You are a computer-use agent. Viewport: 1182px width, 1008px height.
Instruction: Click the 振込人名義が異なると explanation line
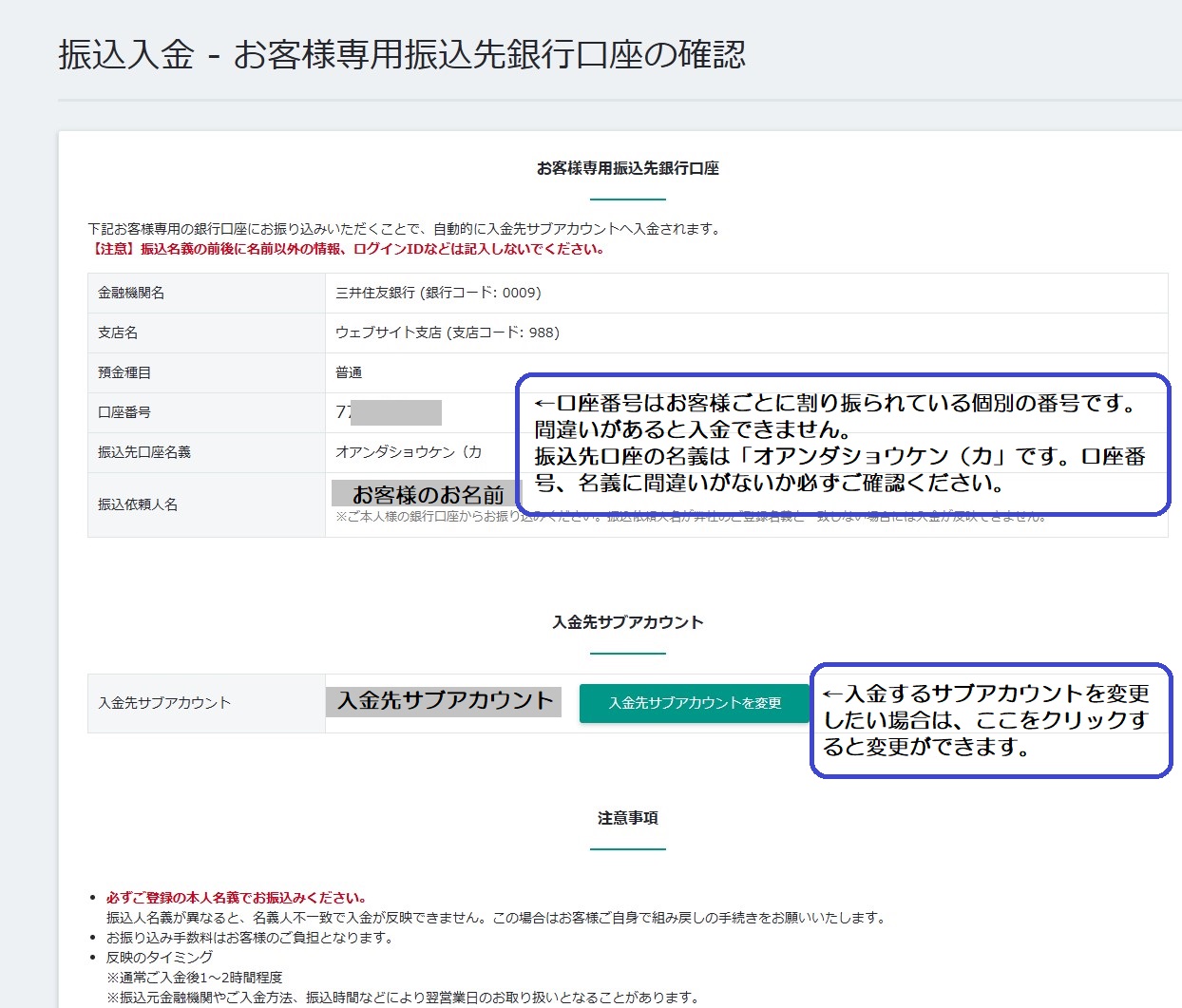coord(496,918)
